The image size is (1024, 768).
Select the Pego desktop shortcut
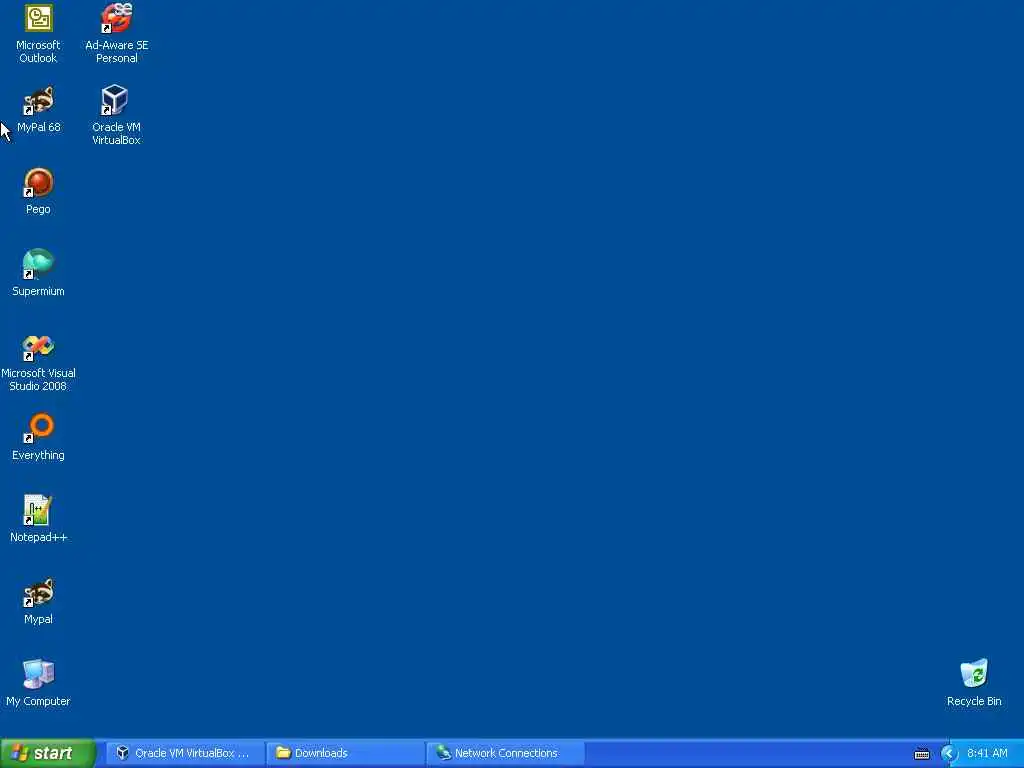[38, 191]
